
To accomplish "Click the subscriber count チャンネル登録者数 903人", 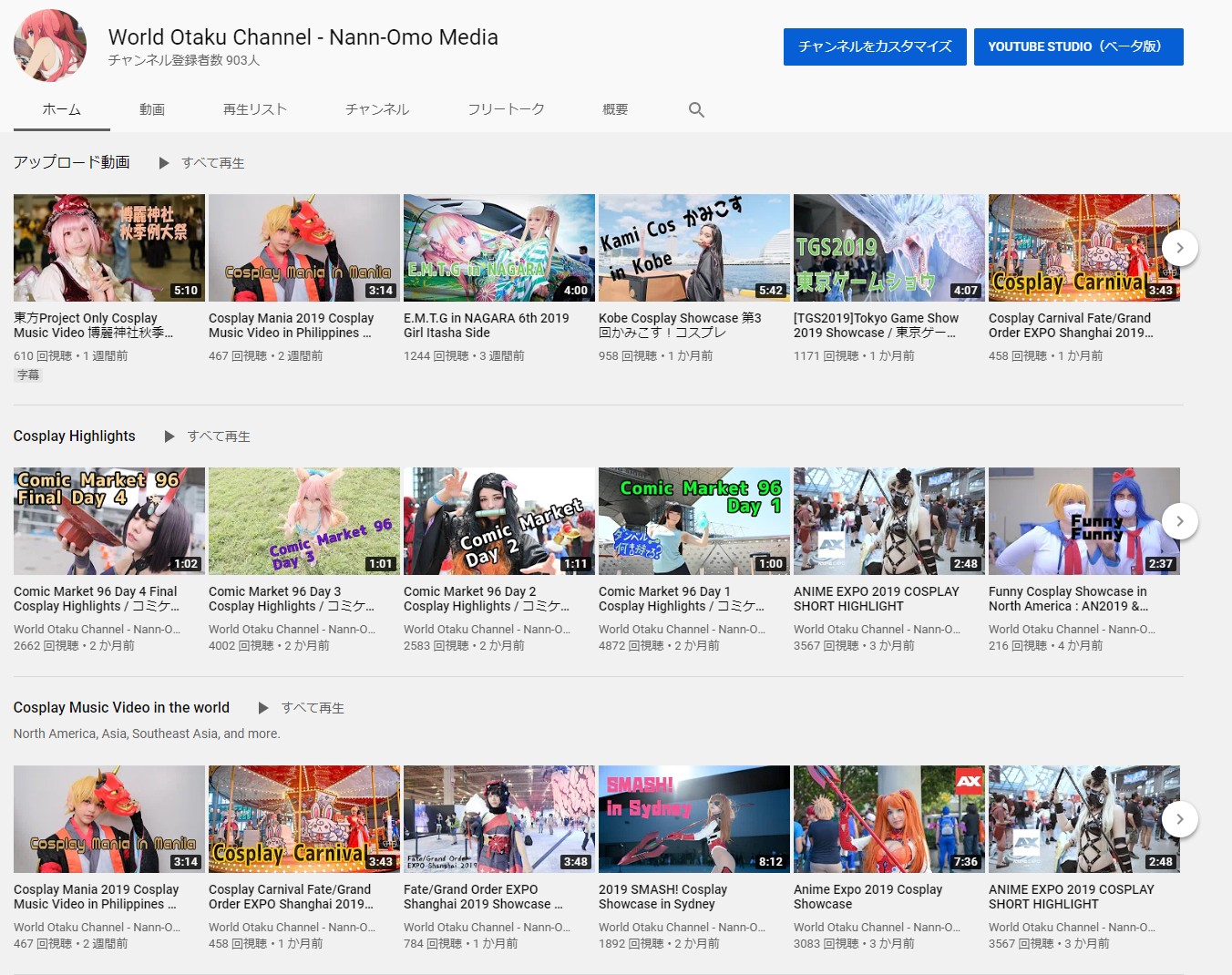I will (x=184, y=60).
